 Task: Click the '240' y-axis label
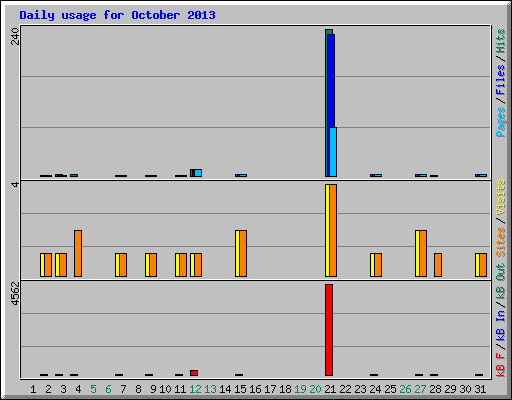coord(15,37)
